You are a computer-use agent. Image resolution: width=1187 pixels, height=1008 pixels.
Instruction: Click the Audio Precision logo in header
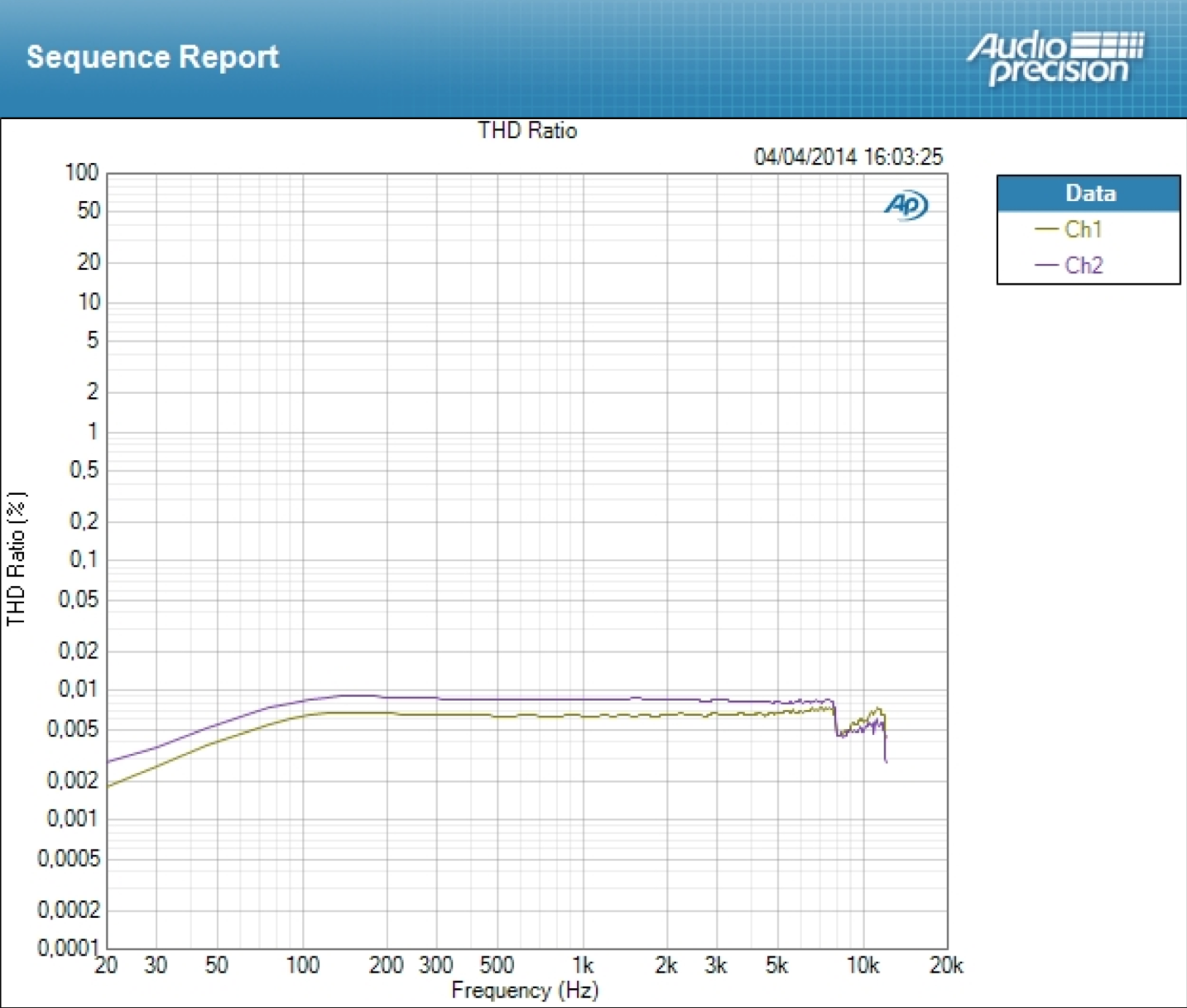(x=1056, y=58)
